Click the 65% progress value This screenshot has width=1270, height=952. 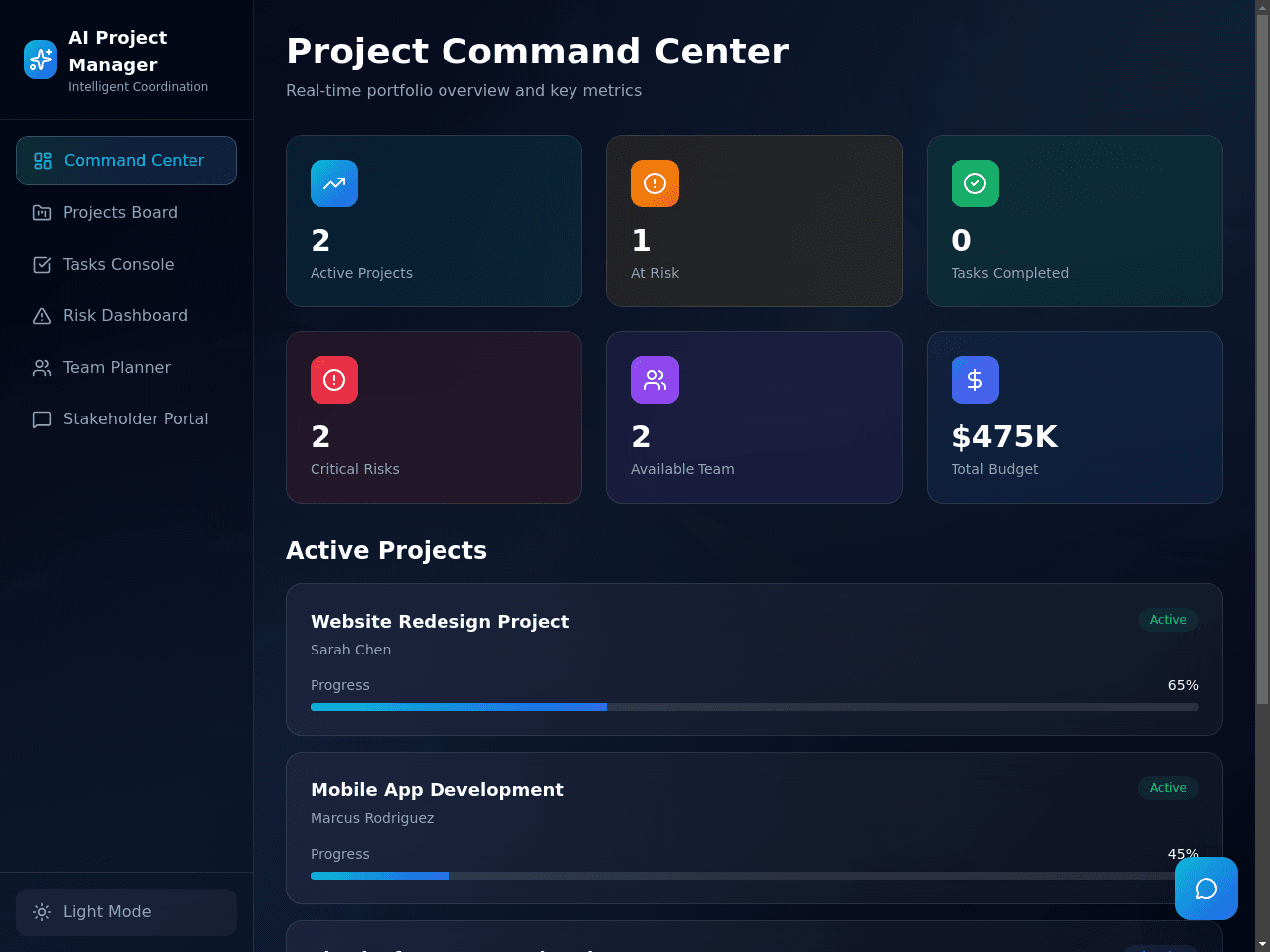tap(1183, 685)
